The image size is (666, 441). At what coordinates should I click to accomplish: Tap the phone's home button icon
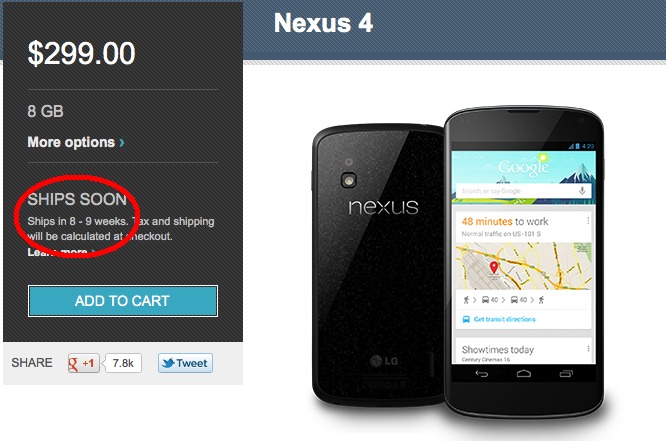[x=524, y=373]
